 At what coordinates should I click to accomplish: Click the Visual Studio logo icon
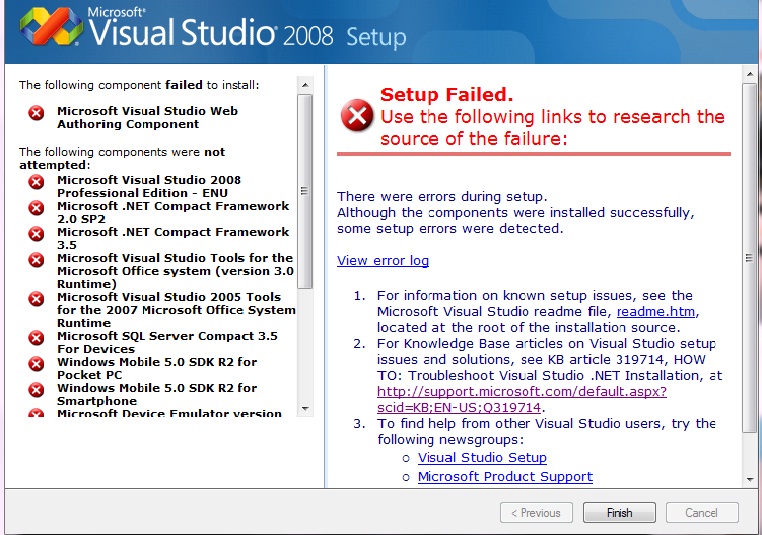pos(51,27)
